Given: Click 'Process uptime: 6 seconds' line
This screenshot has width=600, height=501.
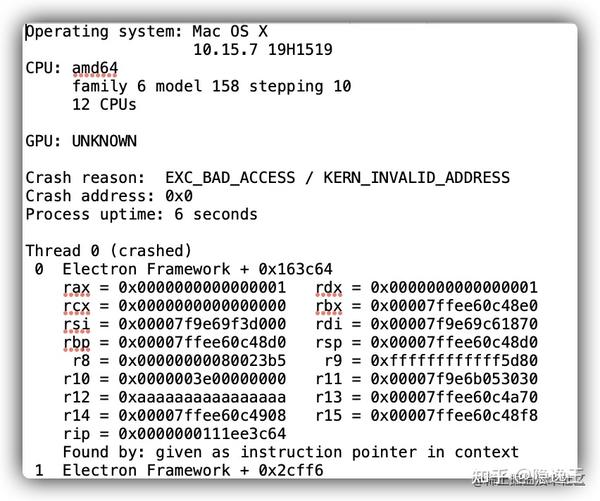Looking at the screenshot, I should pyautogui.click(x=141, y=214).
